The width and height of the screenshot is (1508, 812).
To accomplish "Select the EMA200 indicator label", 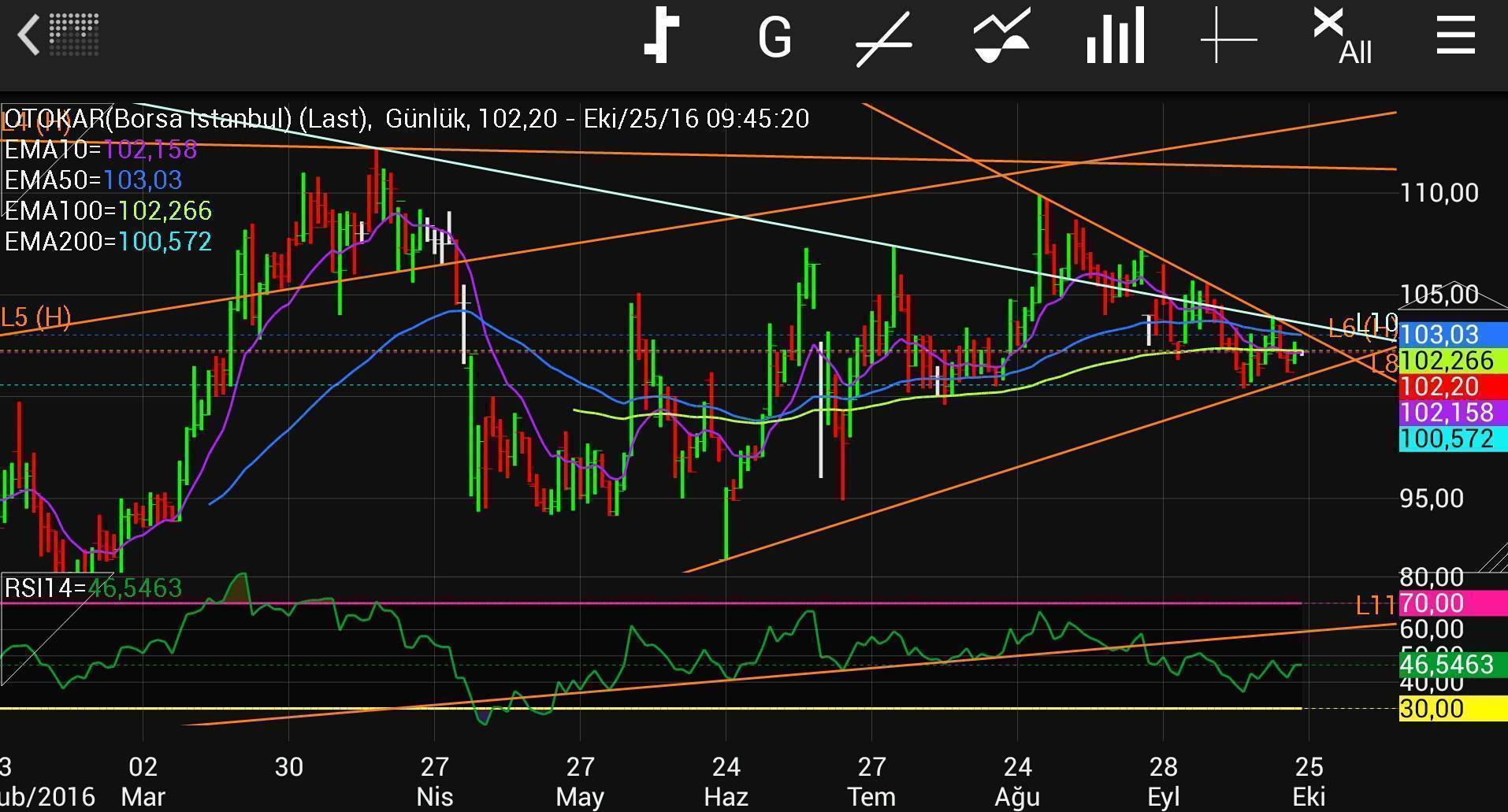I will coord(108,241).
